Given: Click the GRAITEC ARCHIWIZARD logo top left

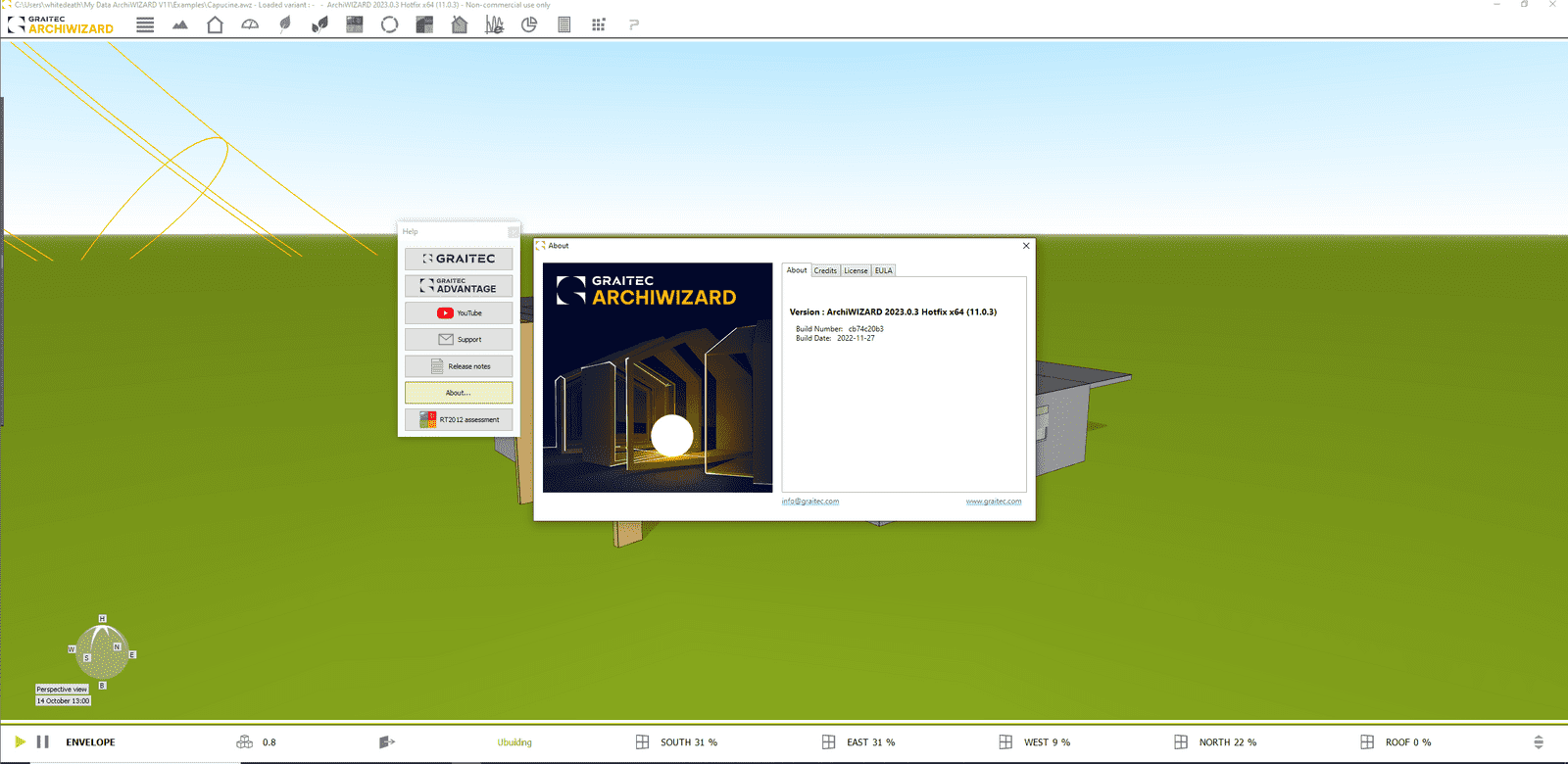Looking at the screenshot, I should [61, 24].
